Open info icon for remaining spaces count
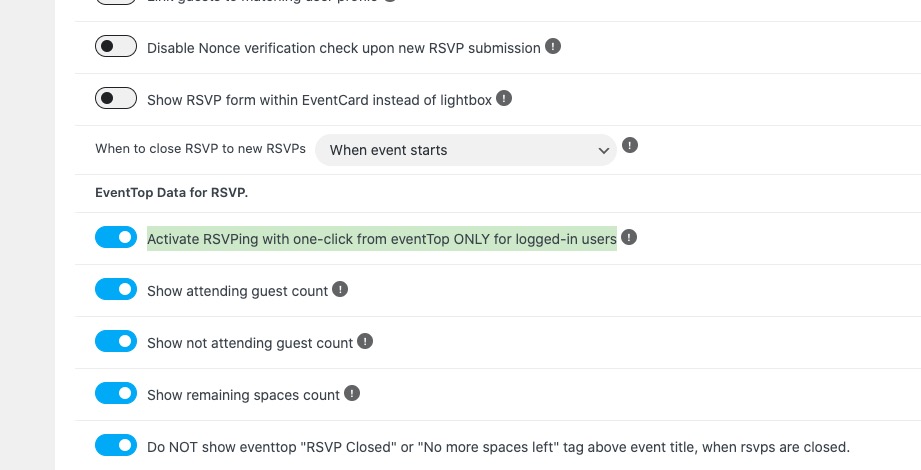921x470 pixels. click(352, 393)
